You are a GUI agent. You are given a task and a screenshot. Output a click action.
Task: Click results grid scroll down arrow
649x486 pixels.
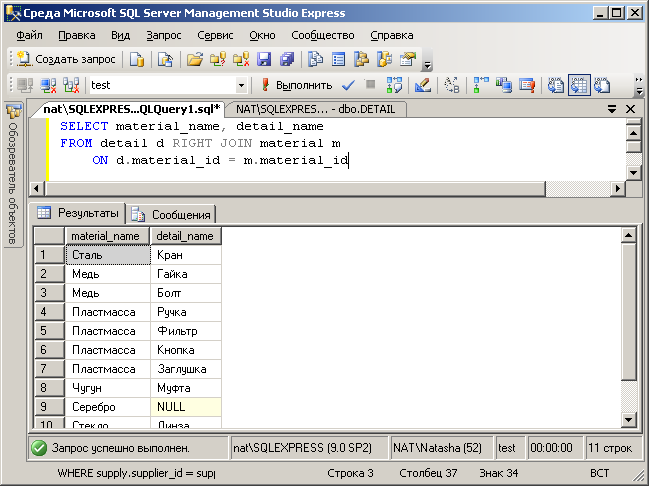coord(629,420)
